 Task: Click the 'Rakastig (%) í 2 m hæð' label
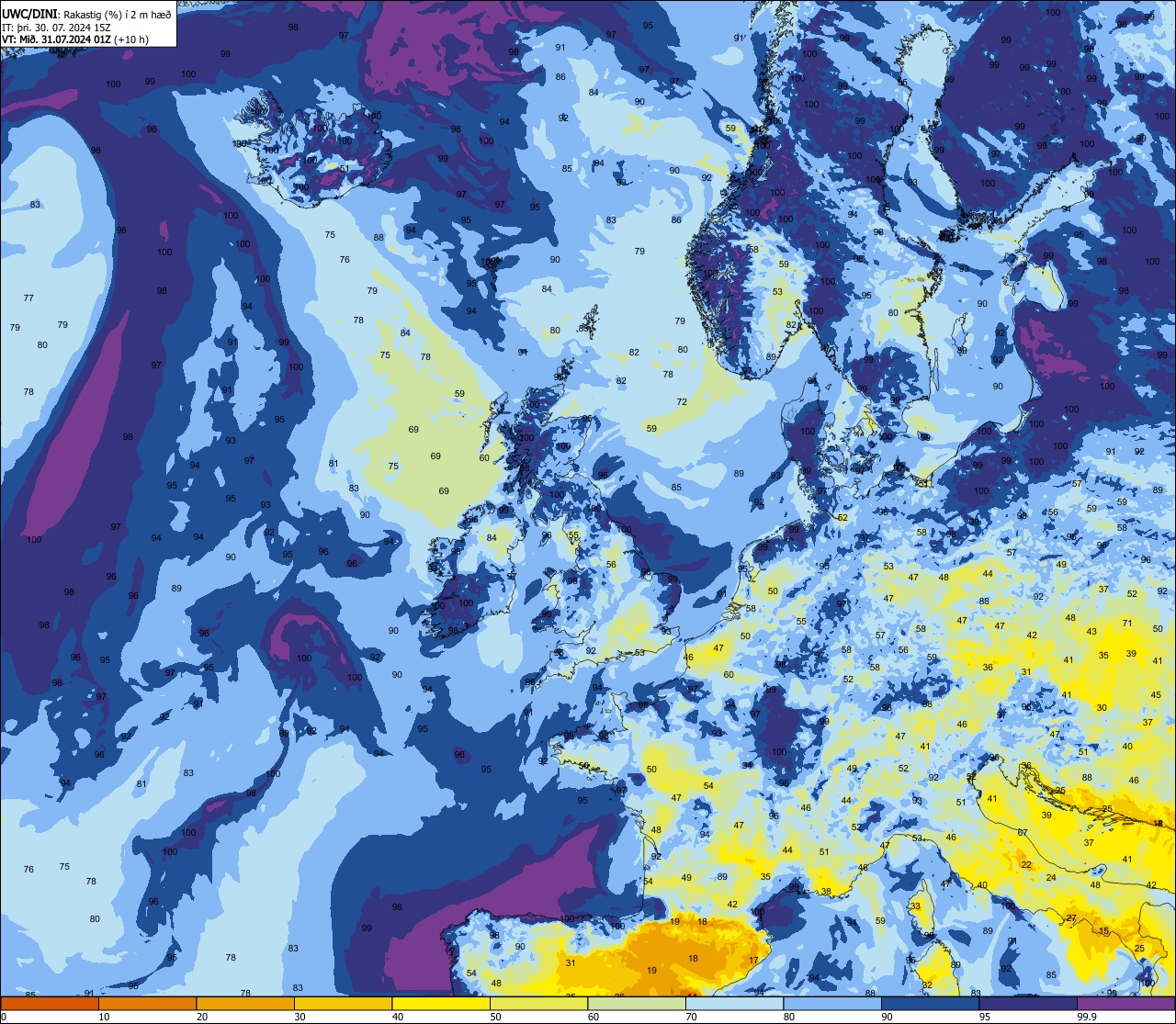(x=117, y=14)
